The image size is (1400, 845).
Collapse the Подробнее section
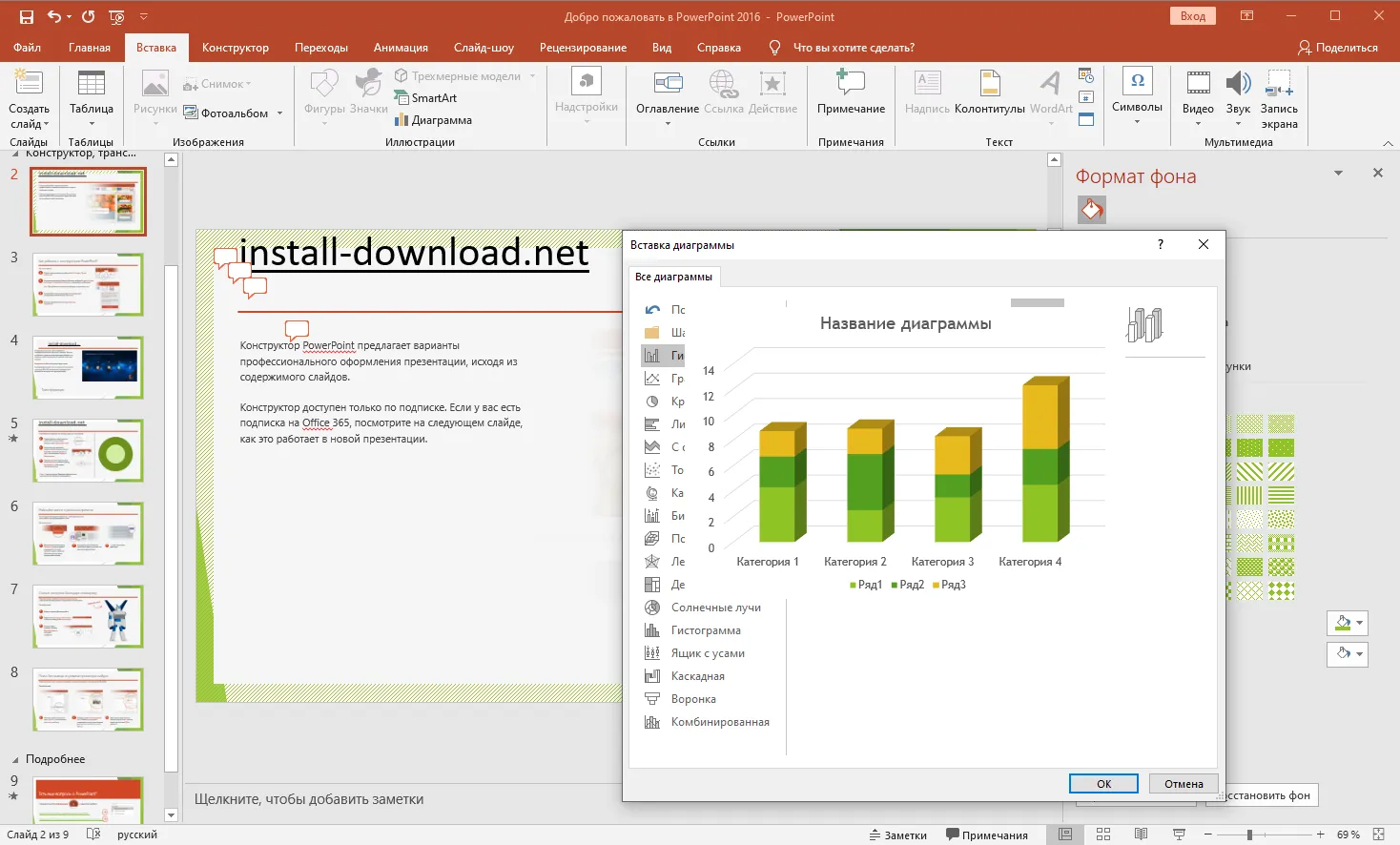tap(14, 760)
